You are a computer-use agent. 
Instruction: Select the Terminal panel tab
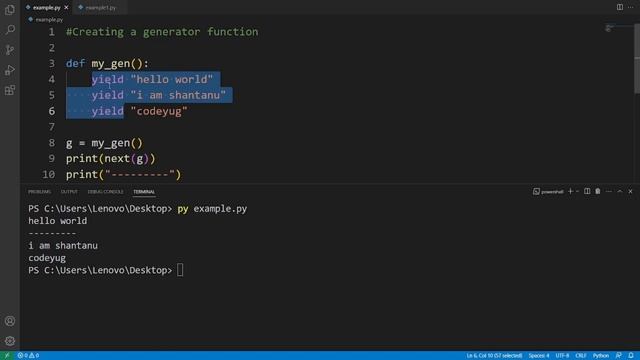click(x=144, y=192)
